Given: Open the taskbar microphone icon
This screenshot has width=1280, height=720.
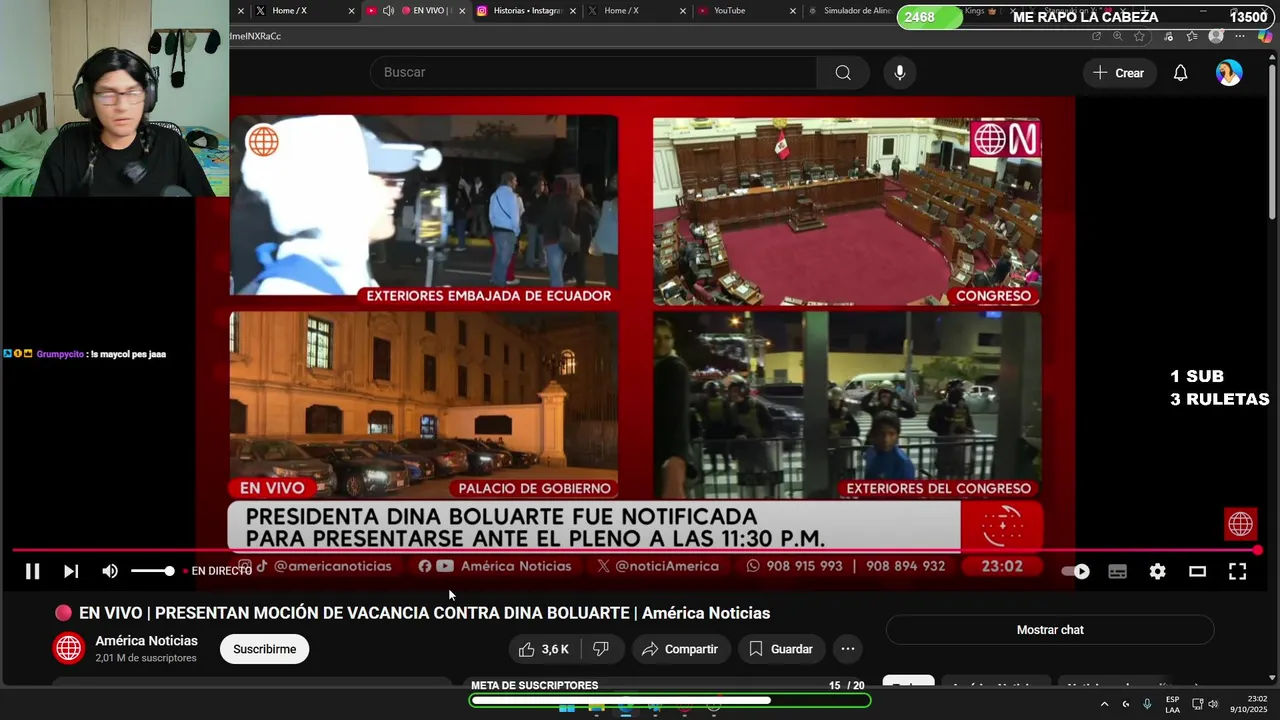Looking at the screenshot, I should coord(1147,704).
